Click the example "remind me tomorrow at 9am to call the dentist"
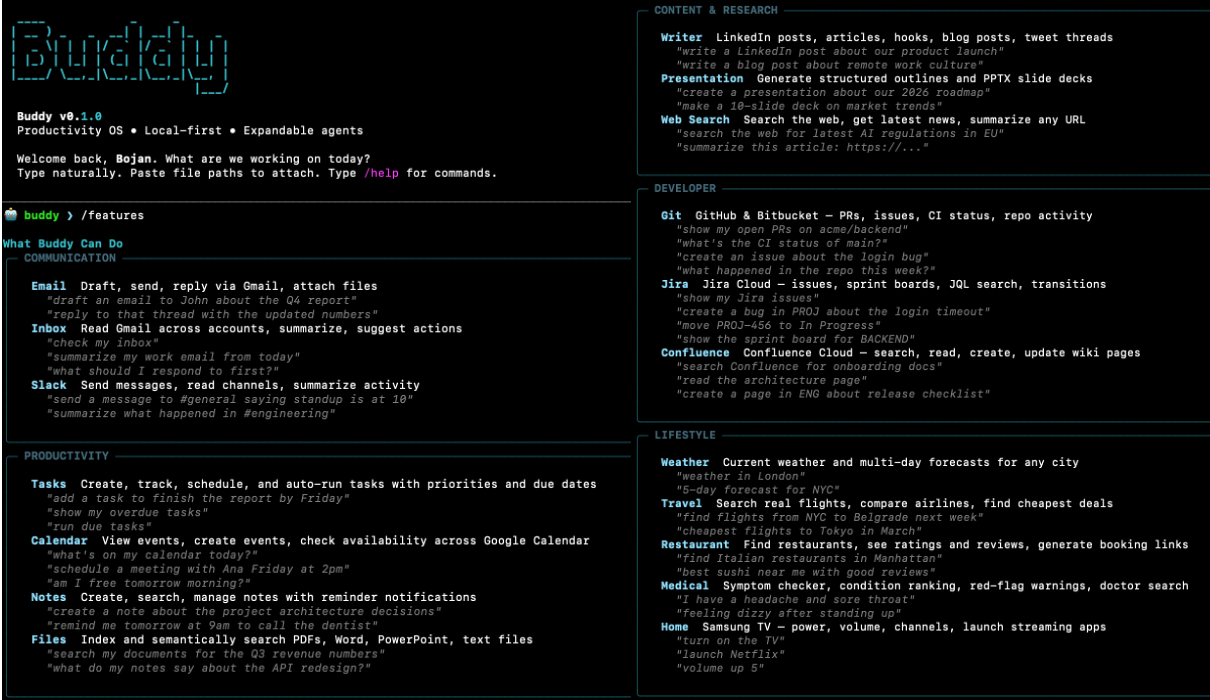Screen dimensions: 1210x700 (x=212, y=625)
